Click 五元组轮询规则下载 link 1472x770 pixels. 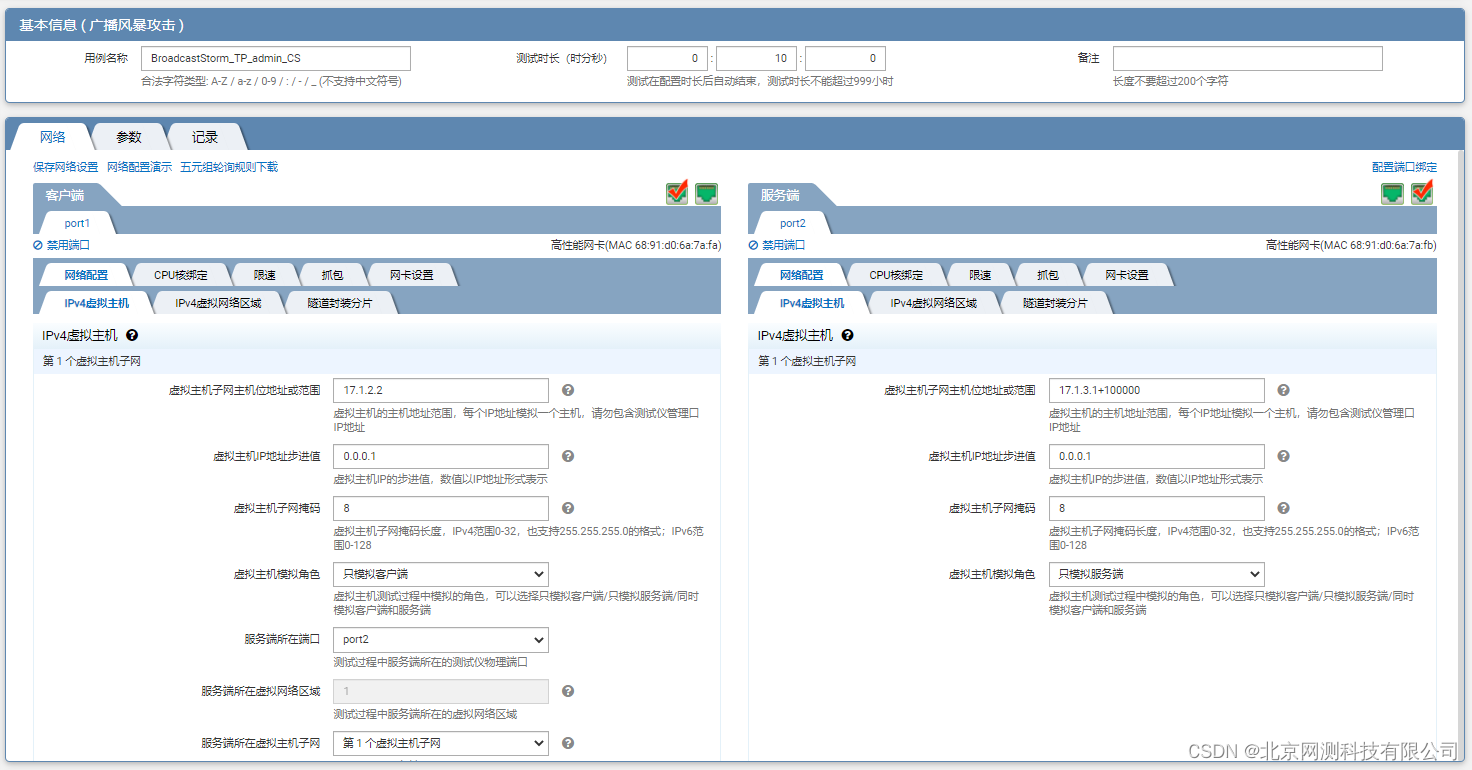(x=229, y=167)
